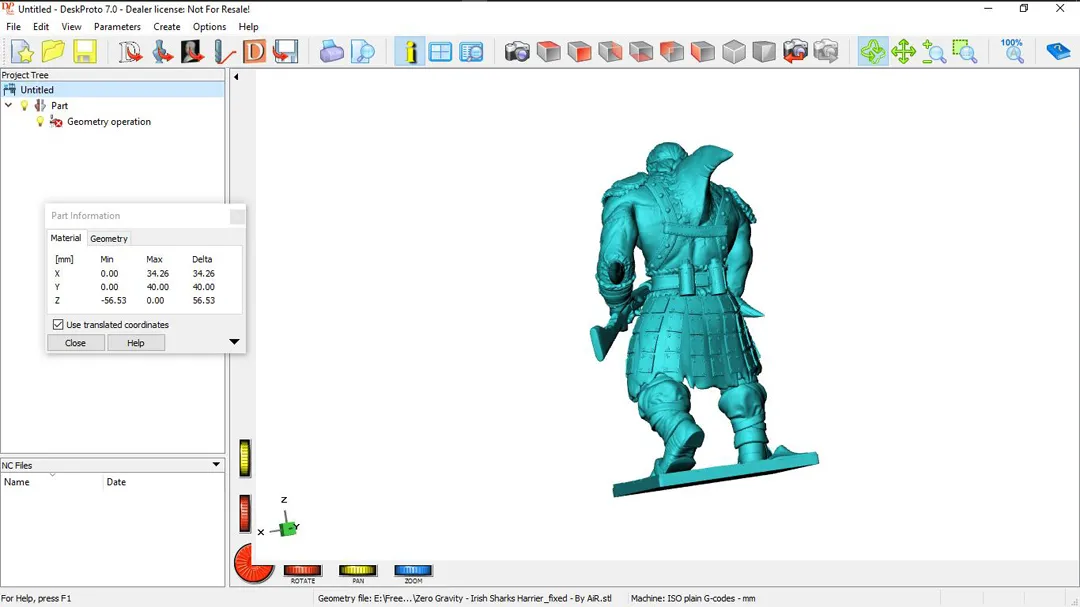Open the NC Files panel dropdown arrow
The height and width of the screenshot is (607, 1080).
point(216,465)
